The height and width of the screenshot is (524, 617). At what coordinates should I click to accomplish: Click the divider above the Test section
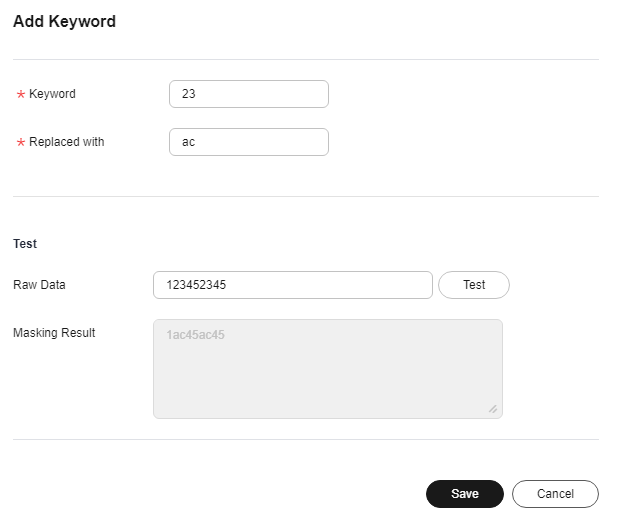point(305,196)
